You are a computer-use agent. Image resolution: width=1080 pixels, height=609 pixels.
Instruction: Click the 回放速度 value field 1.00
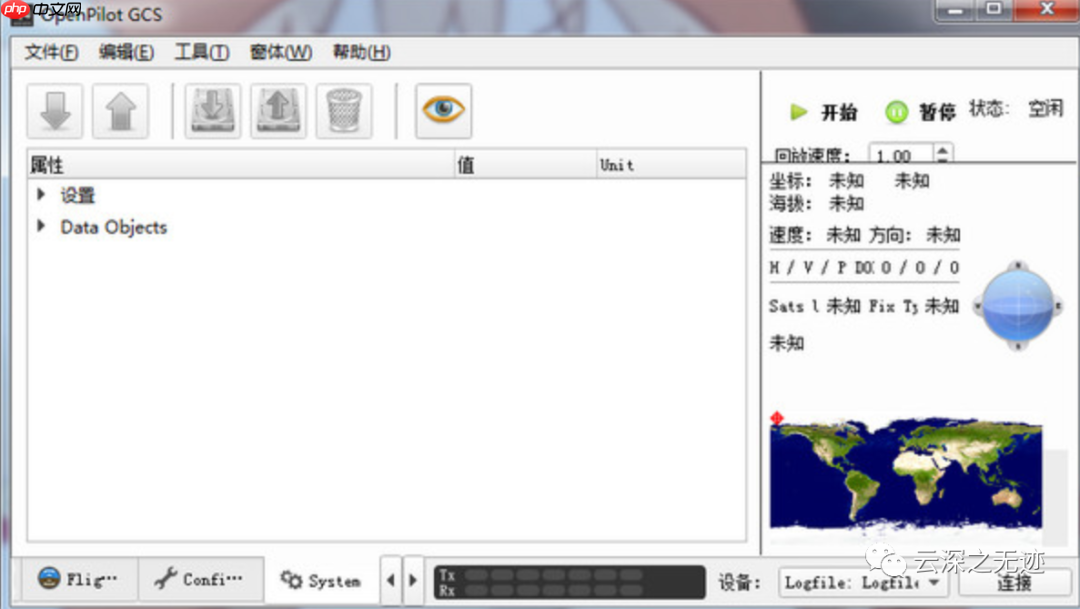(901, 155)
